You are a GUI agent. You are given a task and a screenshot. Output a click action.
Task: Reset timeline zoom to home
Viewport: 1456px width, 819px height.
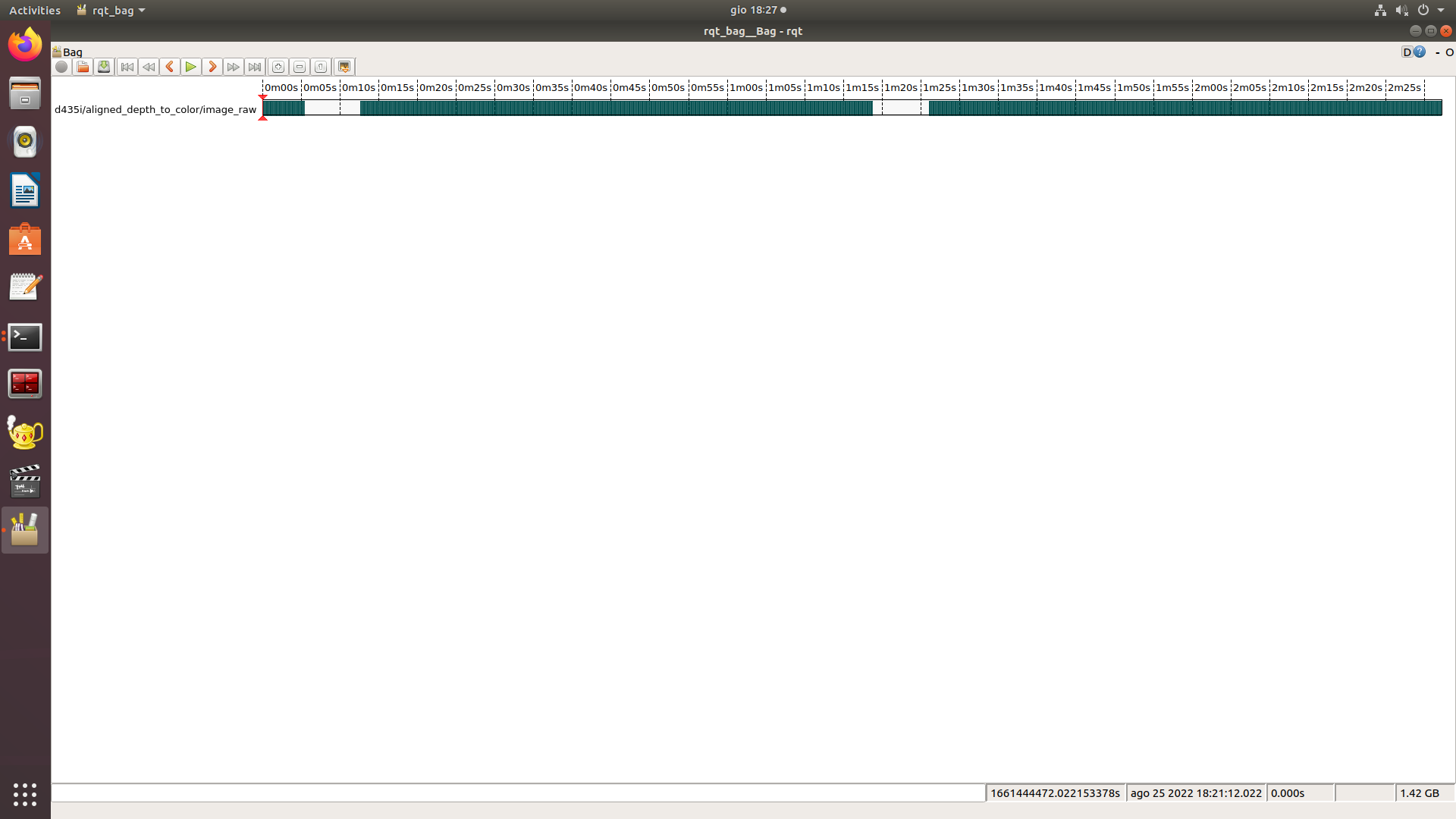pos(321,67)
